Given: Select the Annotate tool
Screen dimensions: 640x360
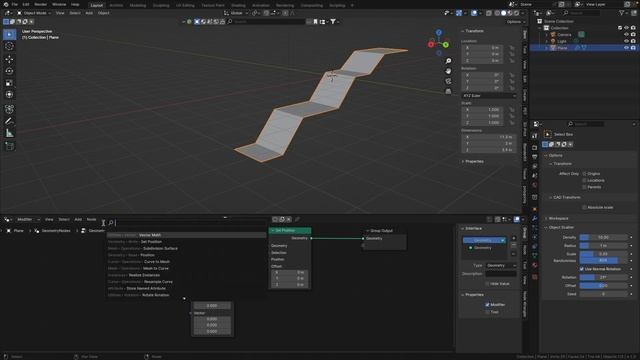Looking at the screenshot, I should (x=9, y=121).
